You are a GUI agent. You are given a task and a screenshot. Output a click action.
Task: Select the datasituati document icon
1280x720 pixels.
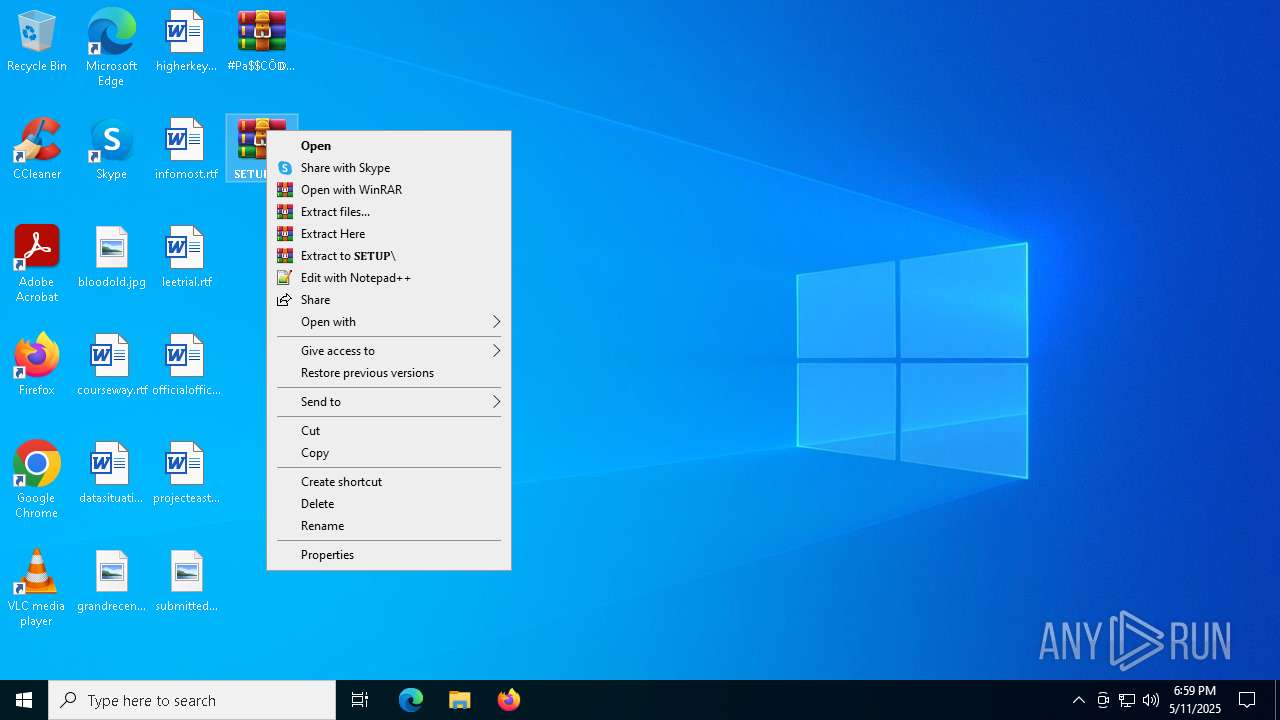pos(111,474)
